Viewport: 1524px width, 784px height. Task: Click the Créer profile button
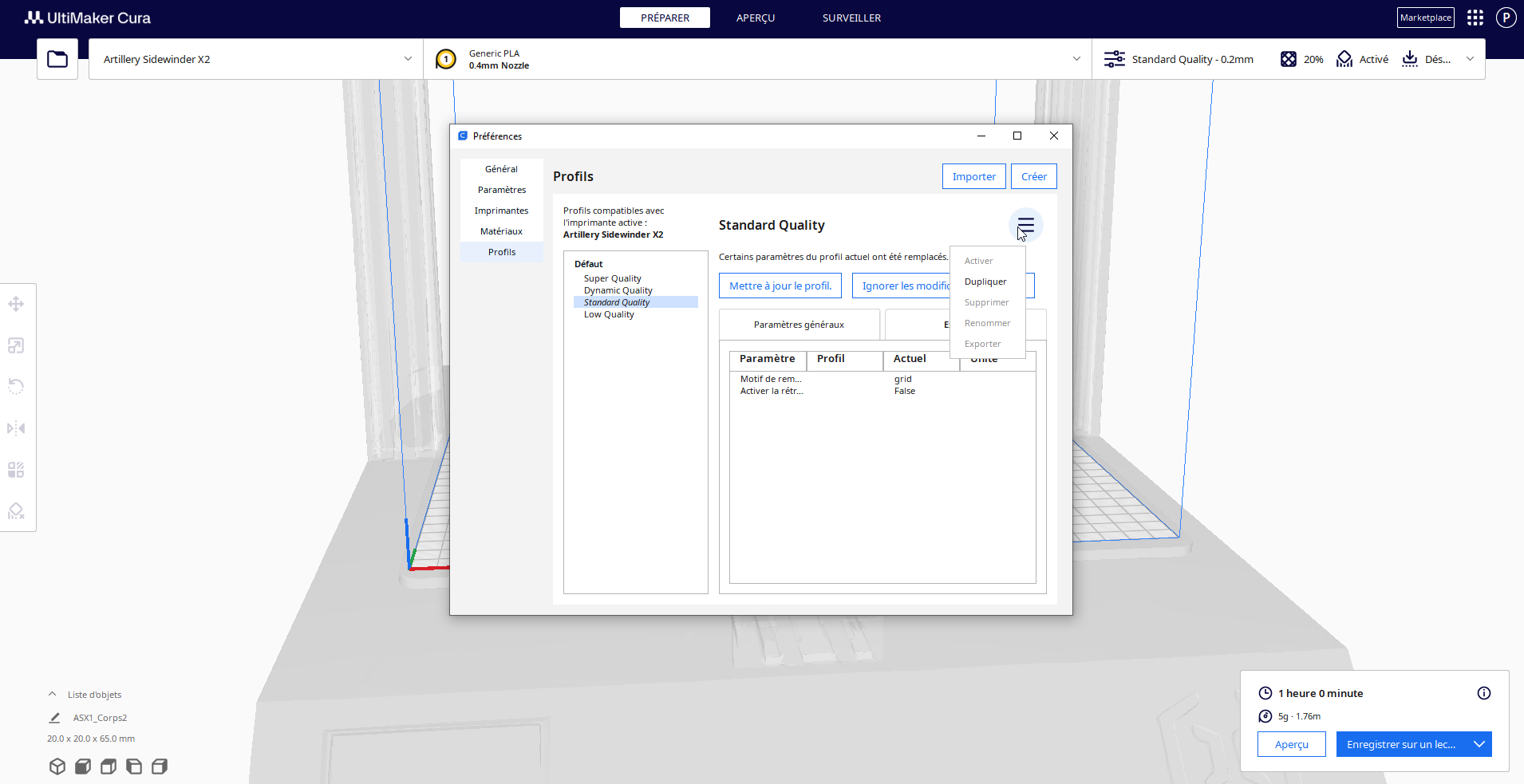[x=1034, y=176]
